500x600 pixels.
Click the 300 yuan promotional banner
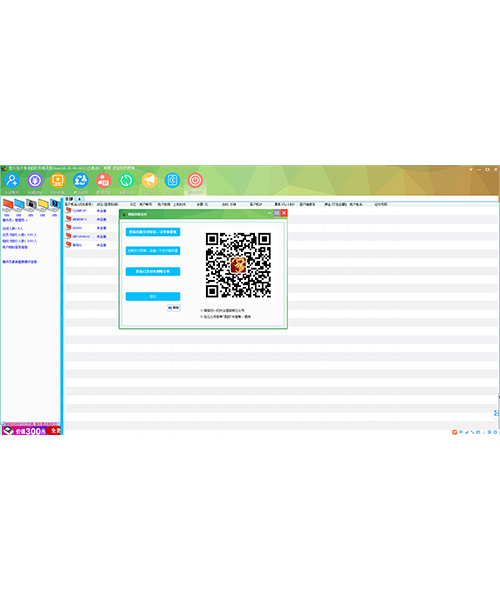(x=31, y=430)
